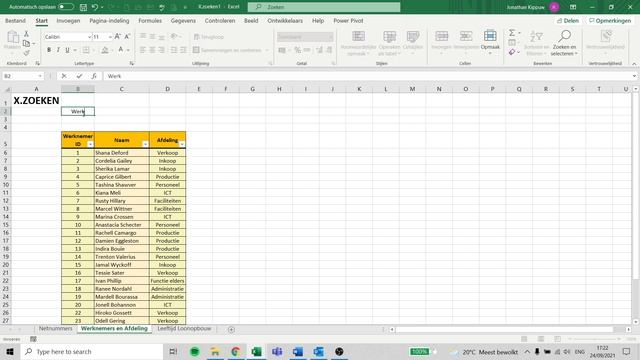The width and height of the screenshot is (640, 360).
Task: Toggle Italic formatting
Action: [58, 50]
